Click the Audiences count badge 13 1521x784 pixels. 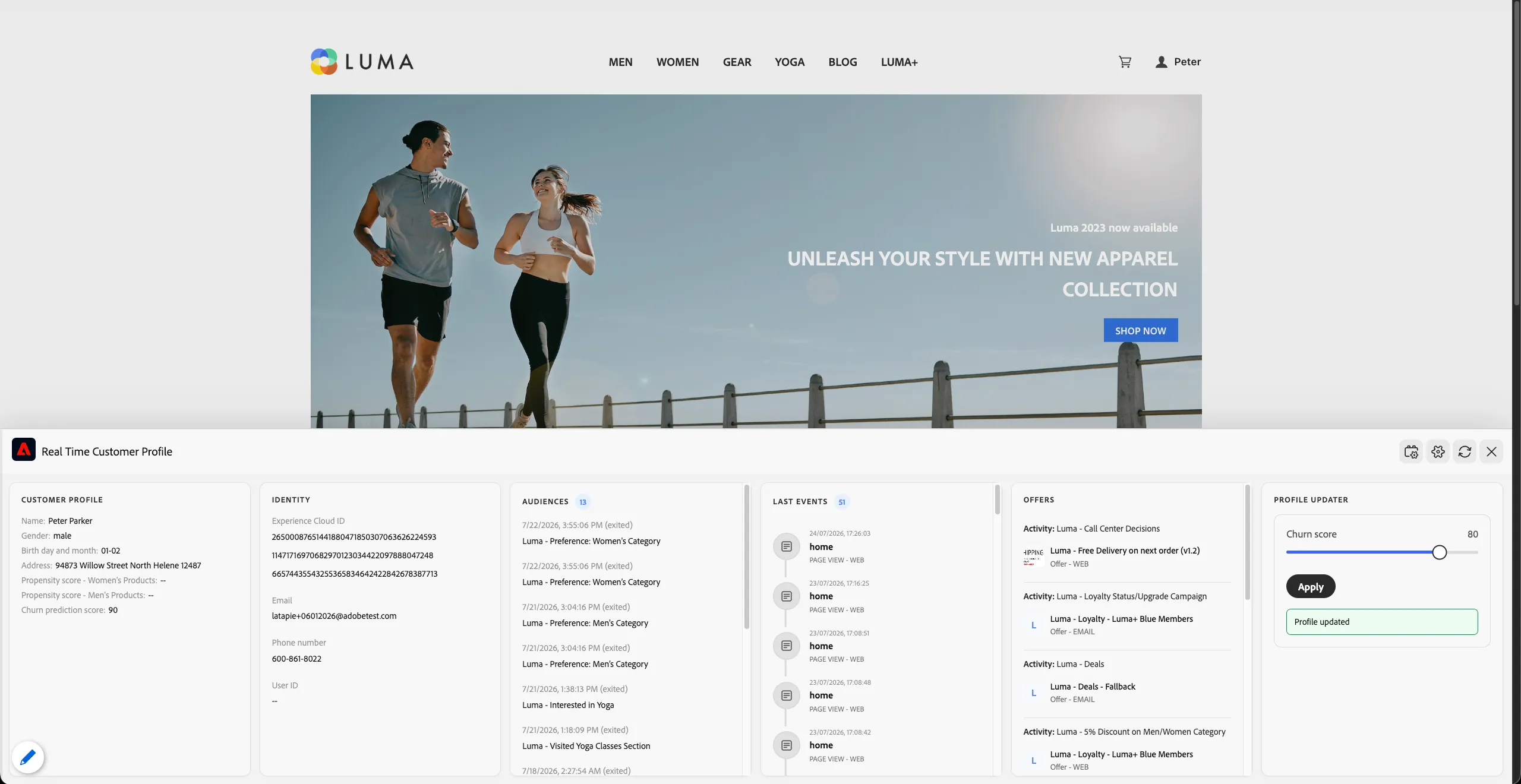click(583, 502)
